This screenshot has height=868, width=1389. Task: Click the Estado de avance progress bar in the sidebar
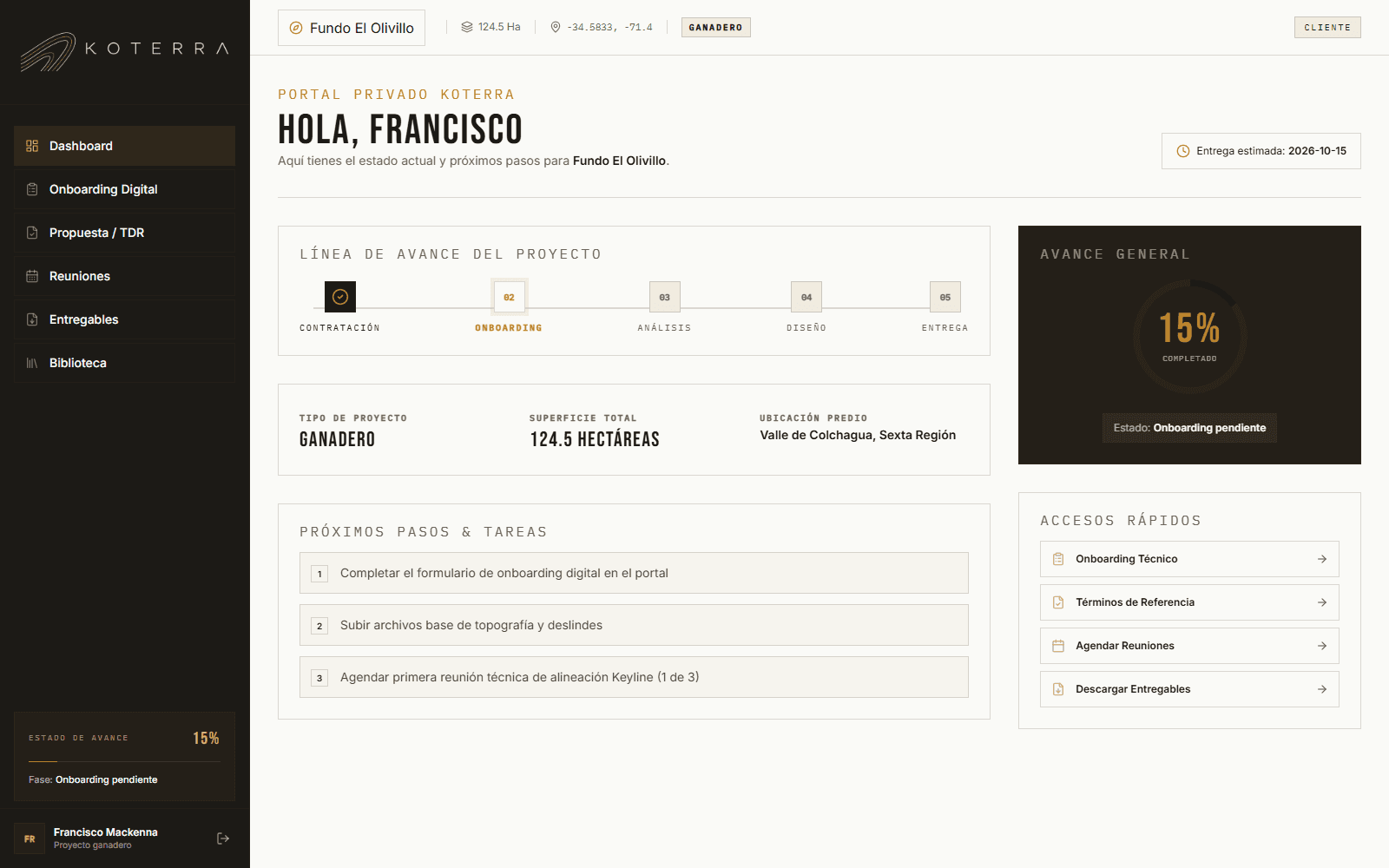pyautogui.click(x=124, y=762)
